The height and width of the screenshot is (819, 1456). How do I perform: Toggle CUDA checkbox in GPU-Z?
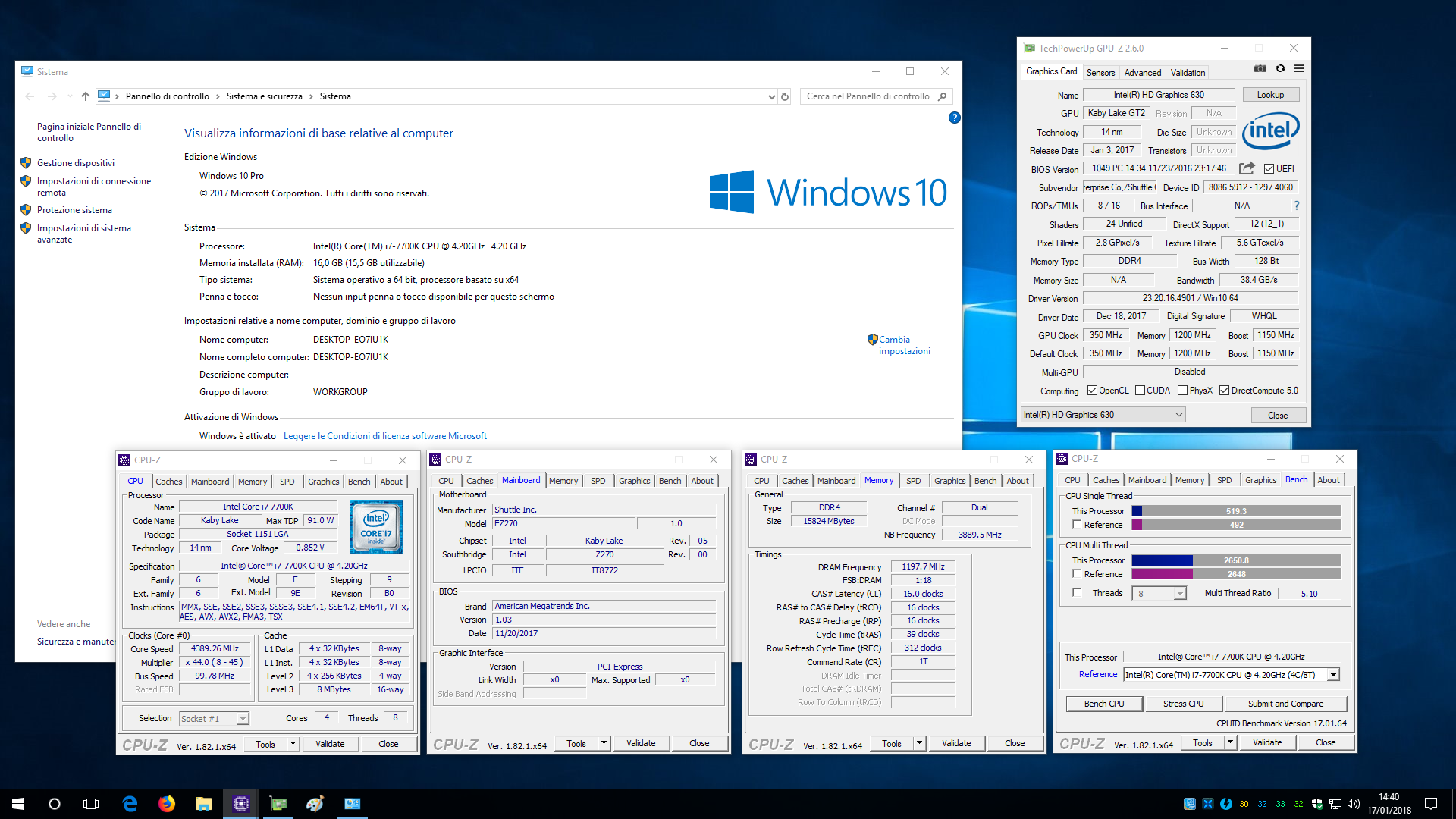click(x=1140, y=391)
